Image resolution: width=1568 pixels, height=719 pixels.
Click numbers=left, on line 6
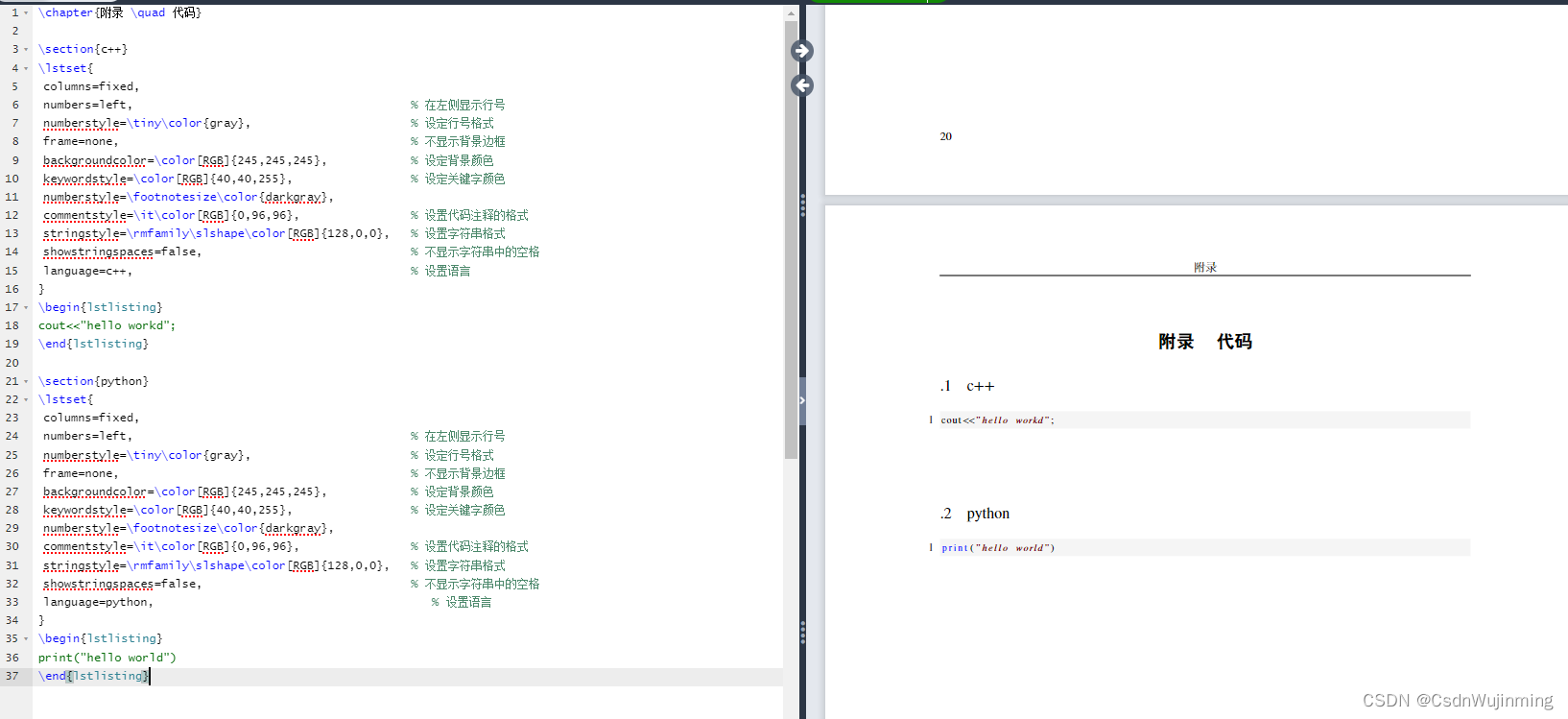pos(87,105)
